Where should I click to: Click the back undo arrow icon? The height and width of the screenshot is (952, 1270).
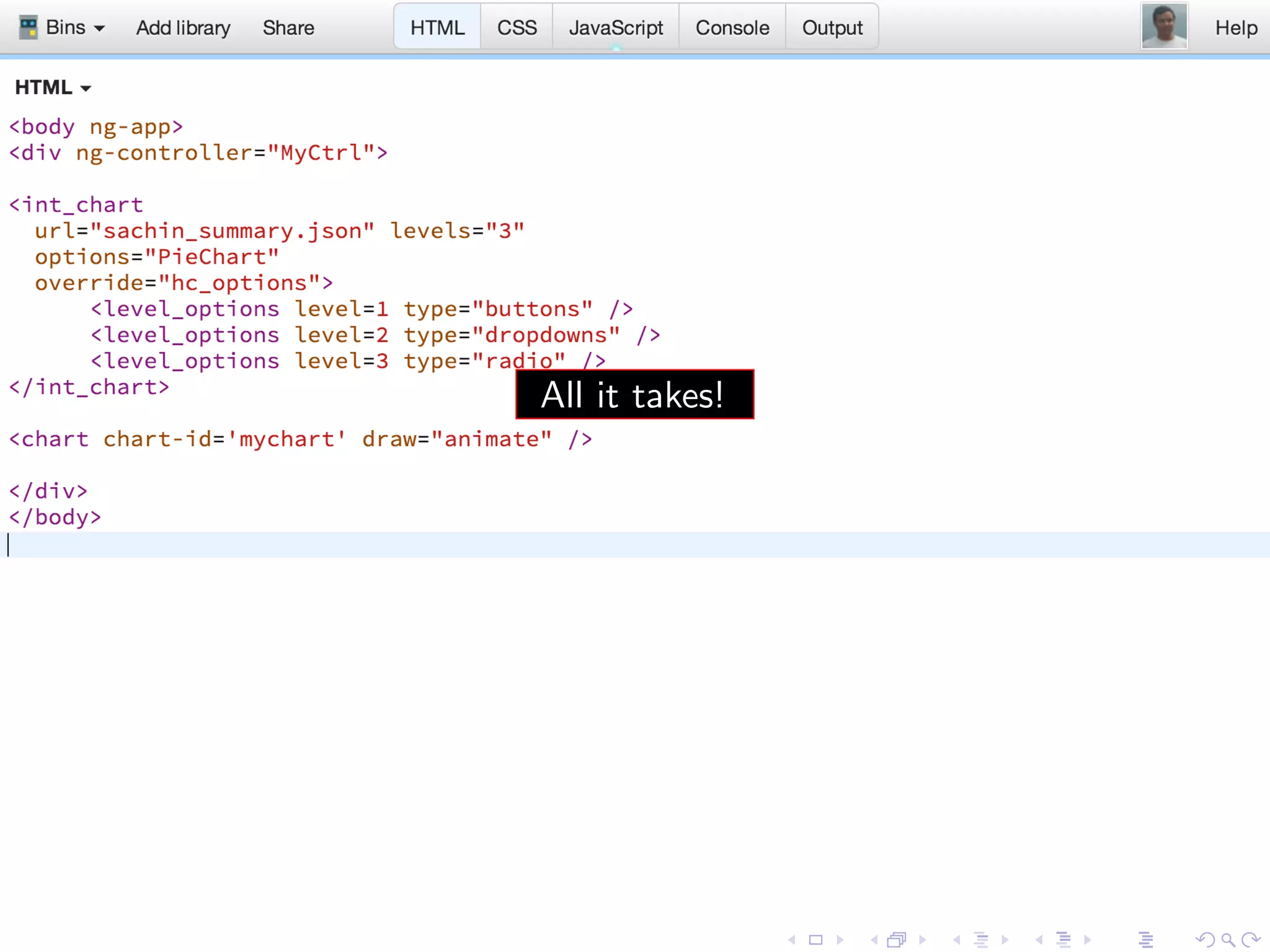[x=1205, y=940]
